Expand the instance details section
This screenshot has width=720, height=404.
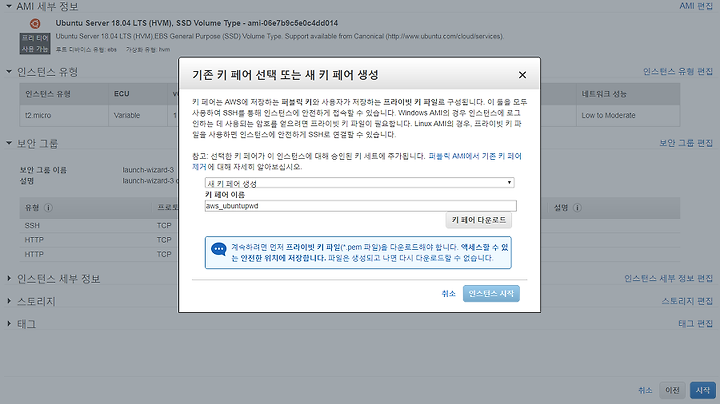pyautogui.click(x=9, y=279)
